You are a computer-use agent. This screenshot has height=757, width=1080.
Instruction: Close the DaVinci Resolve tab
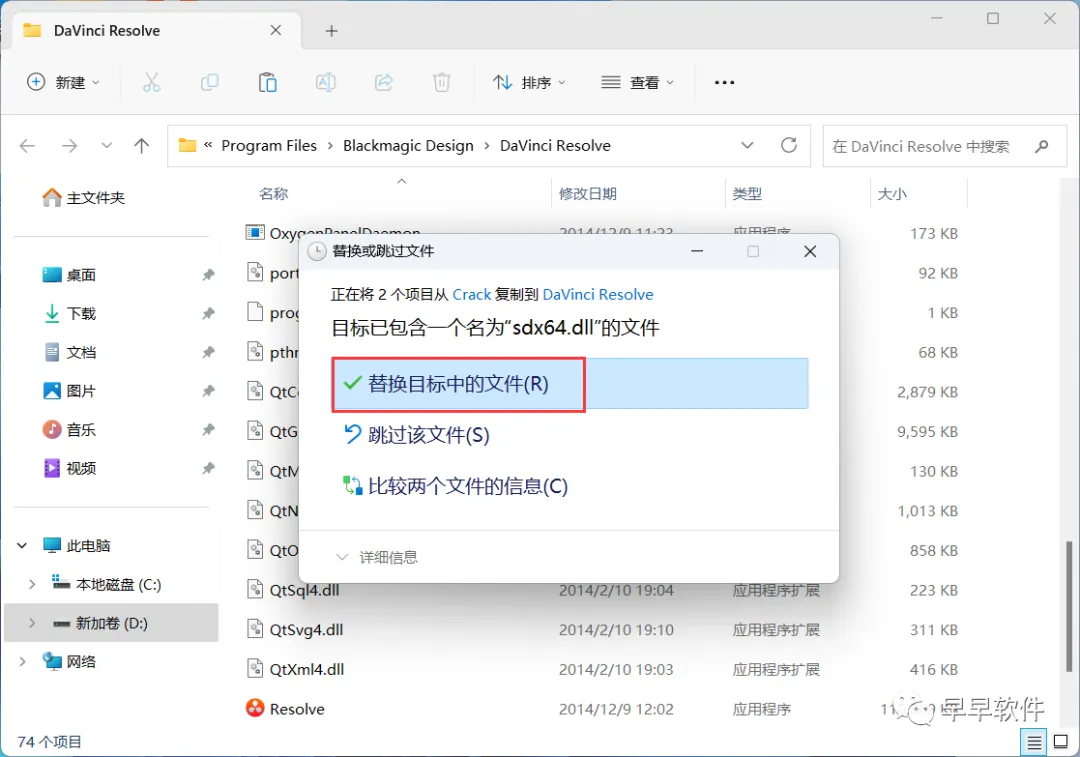[x=276, y=30]
